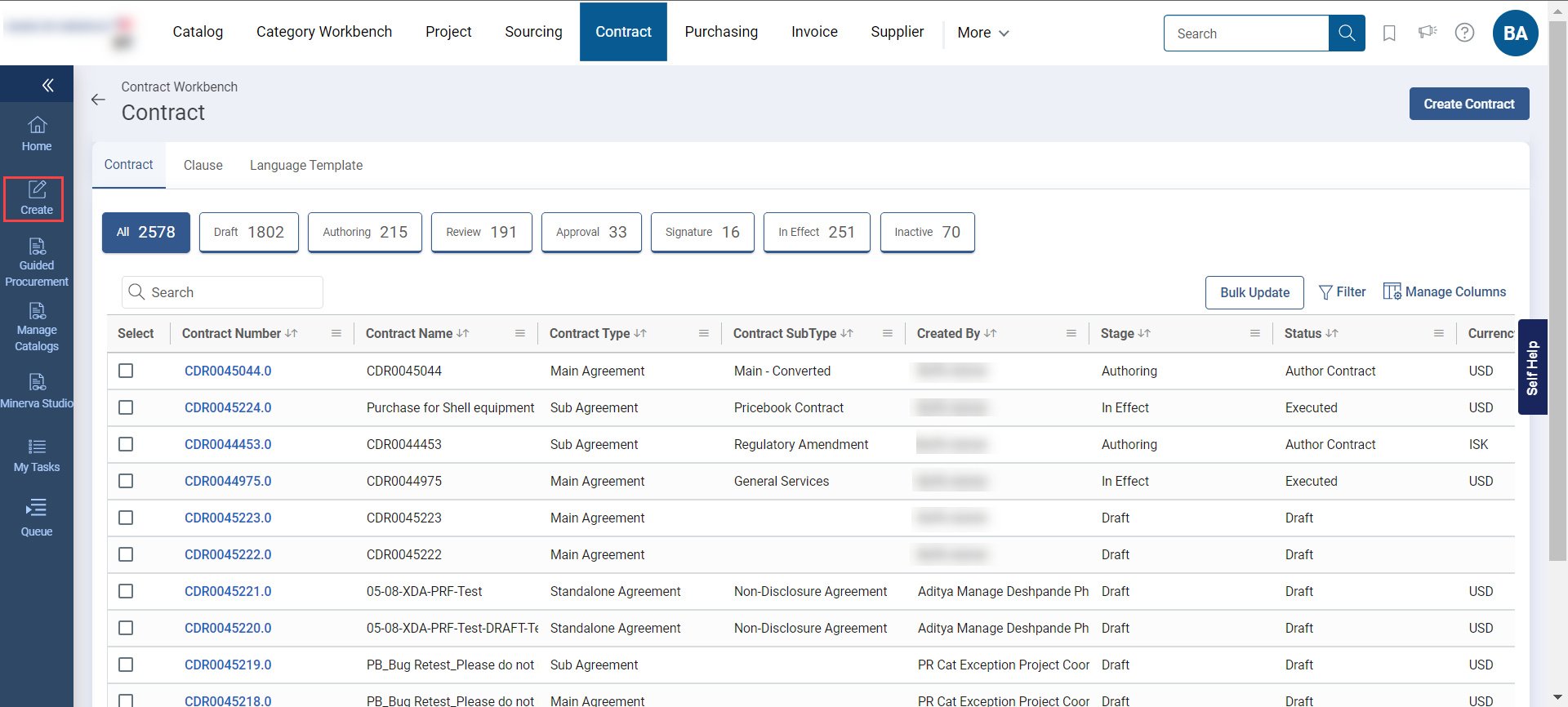The image size is (1568, 707).
Task: Collapse the left sidebar with double chevron
Action: click(47, 85)
